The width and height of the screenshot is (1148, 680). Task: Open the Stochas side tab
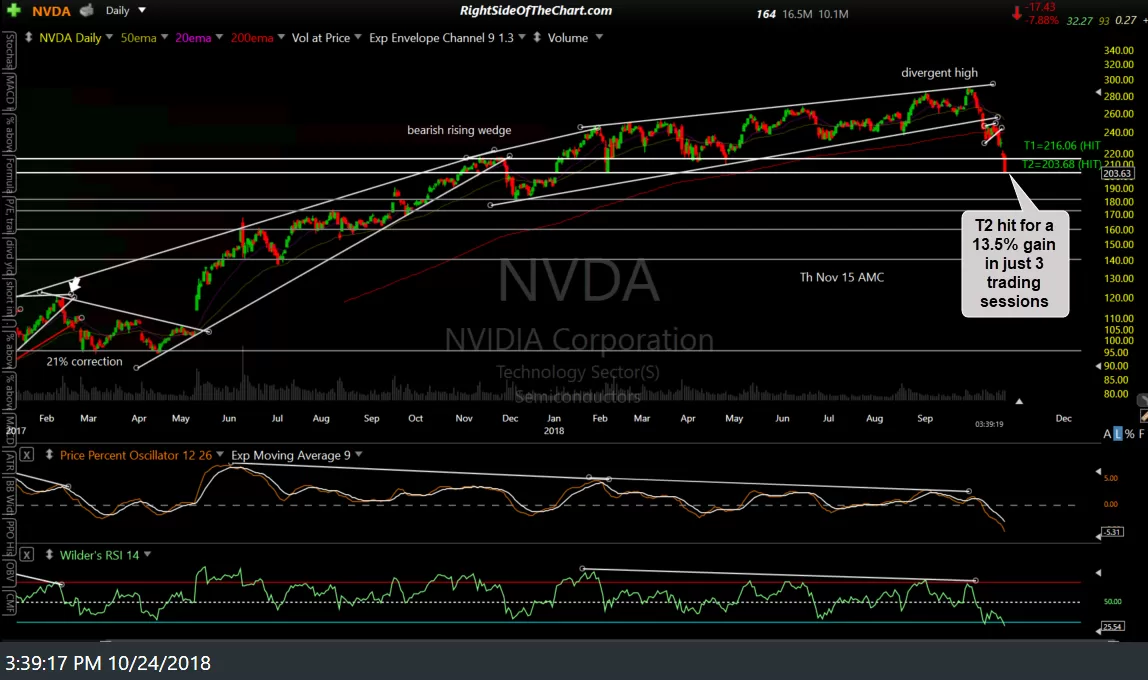click(10, 52)
